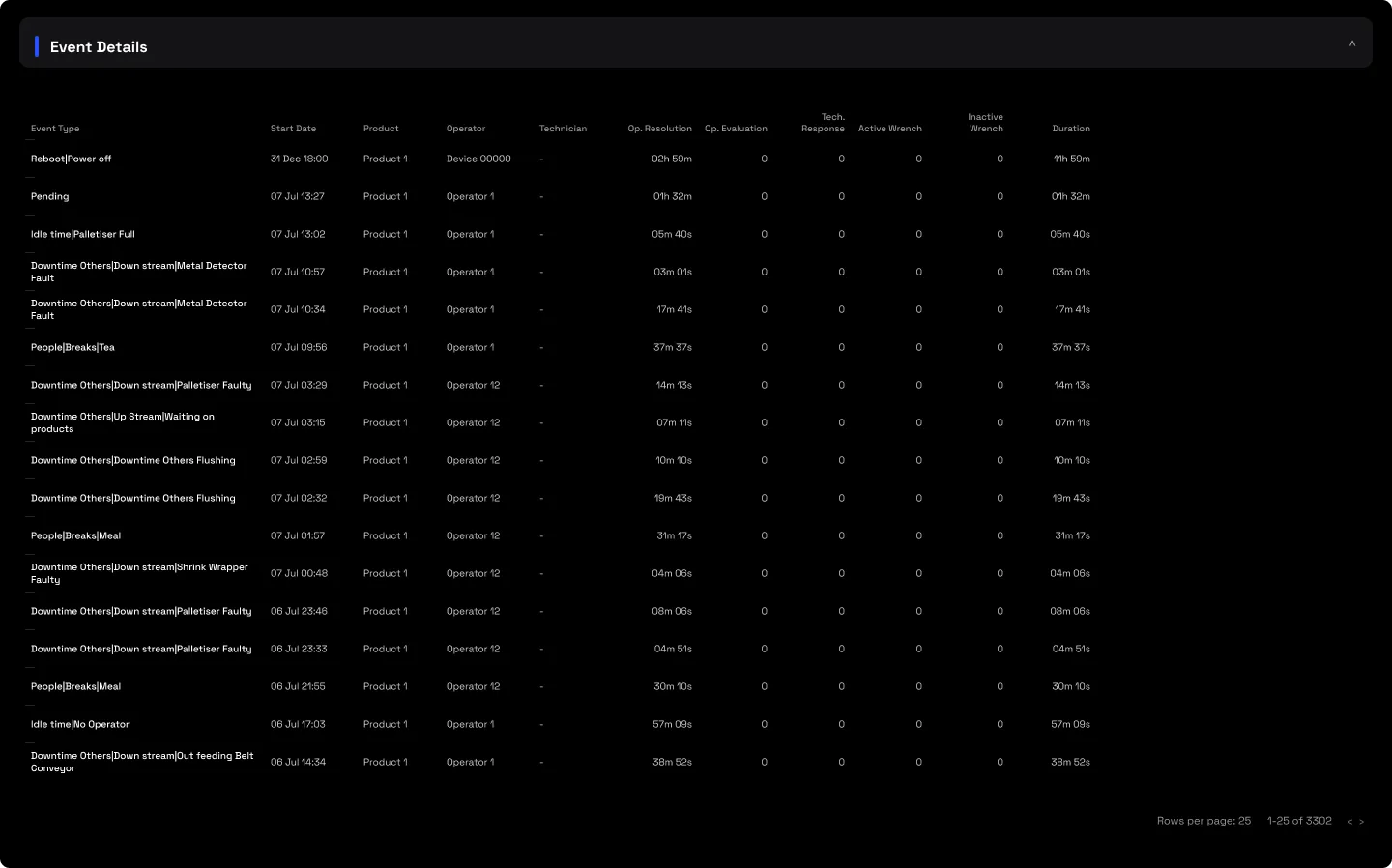The image size is (1392, 868).
Task: Click the 31m 17s duration value
Action: [1073, 535]
